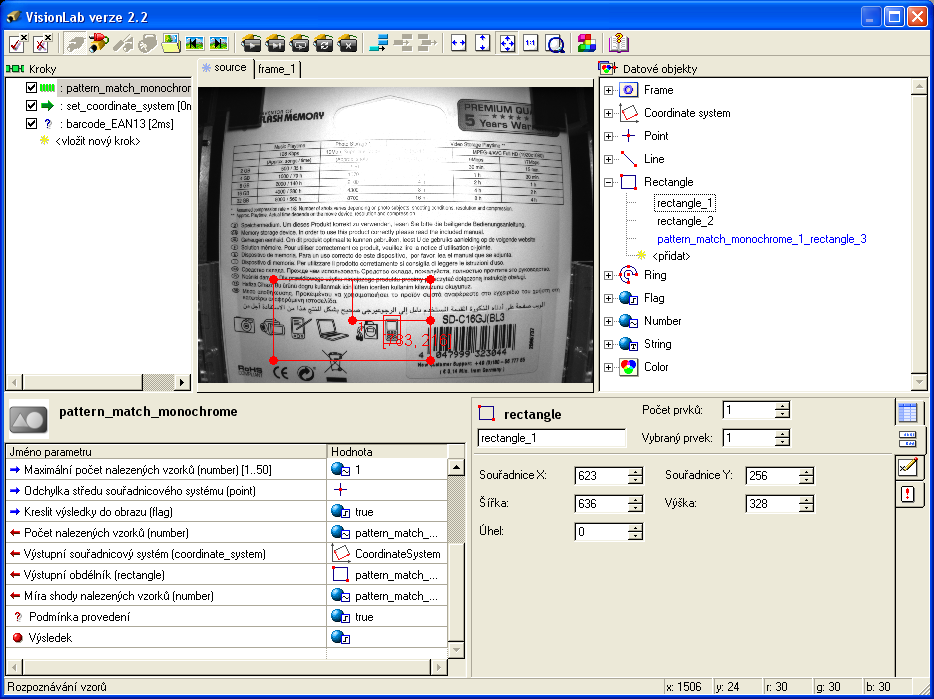Click the rectangle icon beside rectangle heading
The width and height of the screenshot is (934, 699).
coord(487,414)
